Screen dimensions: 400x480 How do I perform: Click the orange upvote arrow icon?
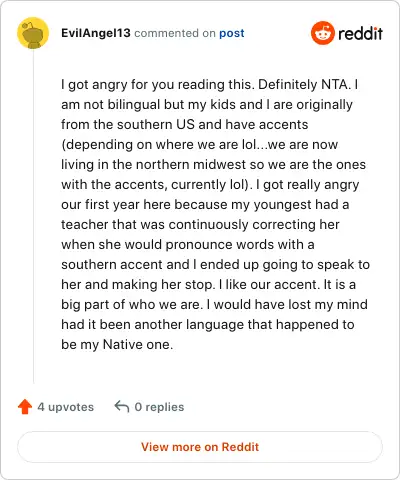[x=25, y=407]
